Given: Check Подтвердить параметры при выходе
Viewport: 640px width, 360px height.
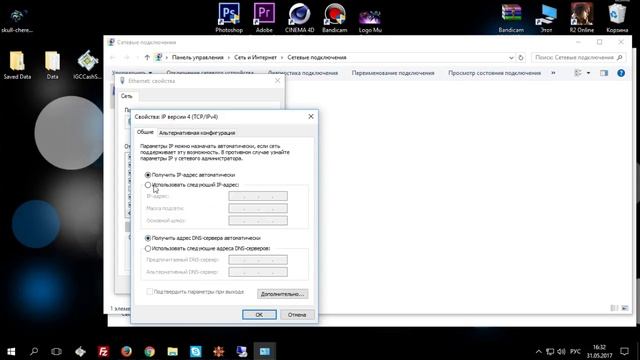Looking at the screenshot, I should click(x=195, y=292).
